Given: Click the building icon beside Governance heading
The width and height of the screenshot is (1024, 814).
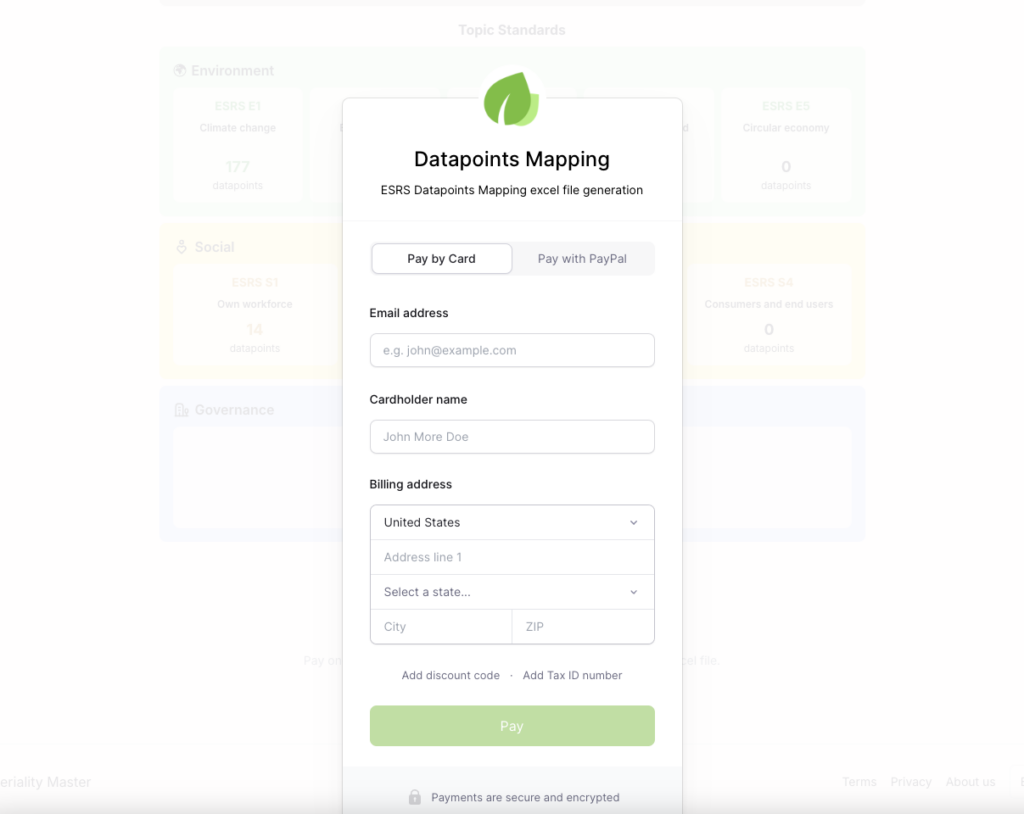Looking at the screenshot, I should click(183, 409).
